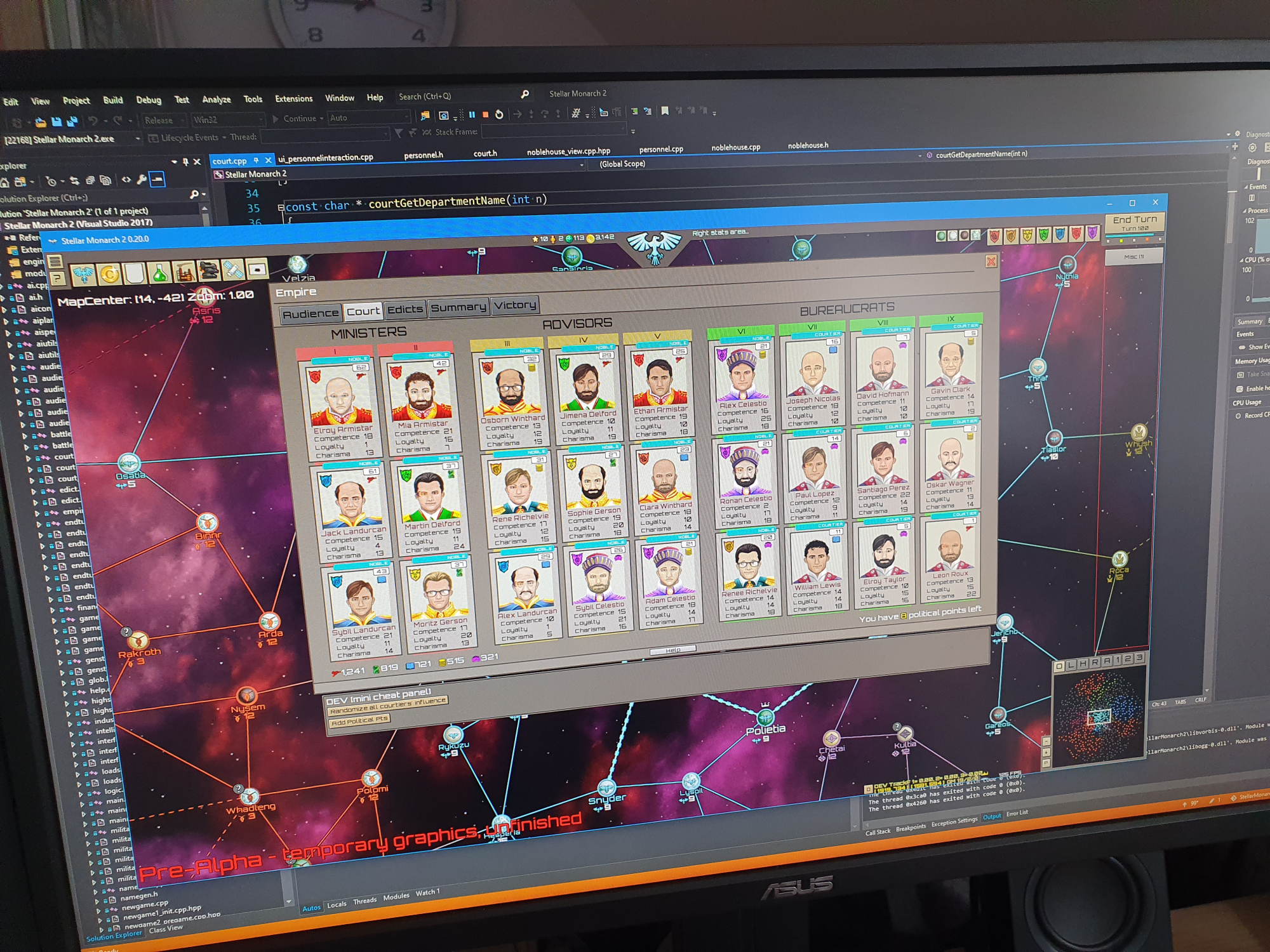The image size is (1270, 952).
Task: Click the blue house shield icon near End Turn
Action: [1060, 234]
